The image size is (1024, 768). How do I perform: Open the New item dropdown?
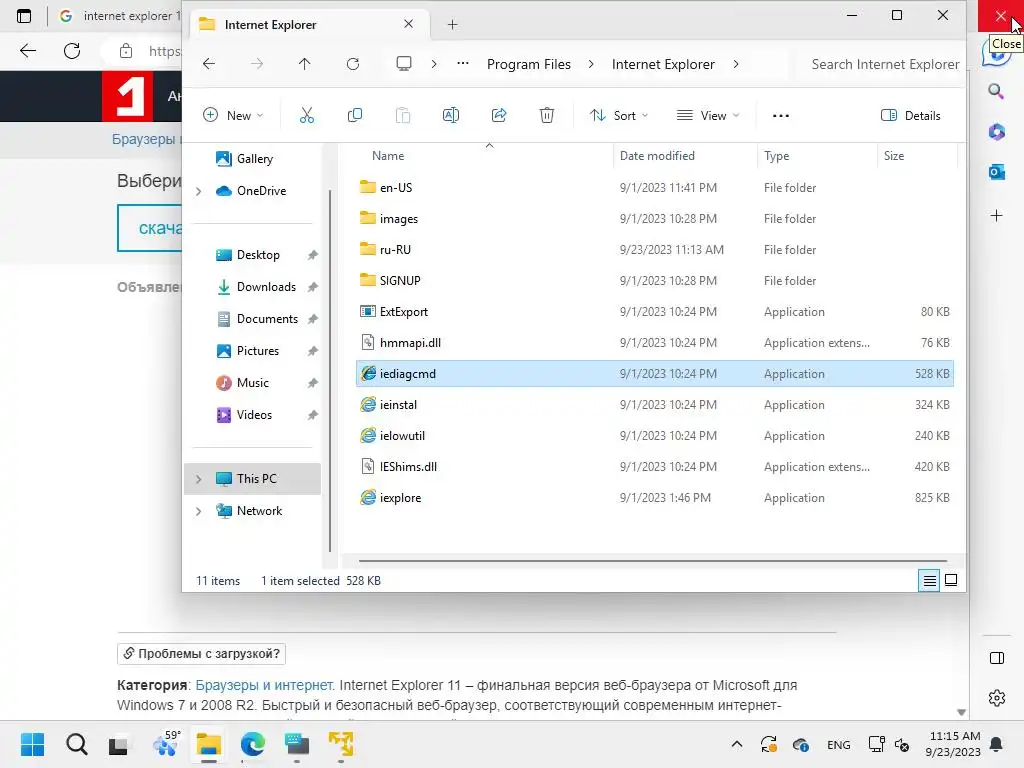coord(232,116)
